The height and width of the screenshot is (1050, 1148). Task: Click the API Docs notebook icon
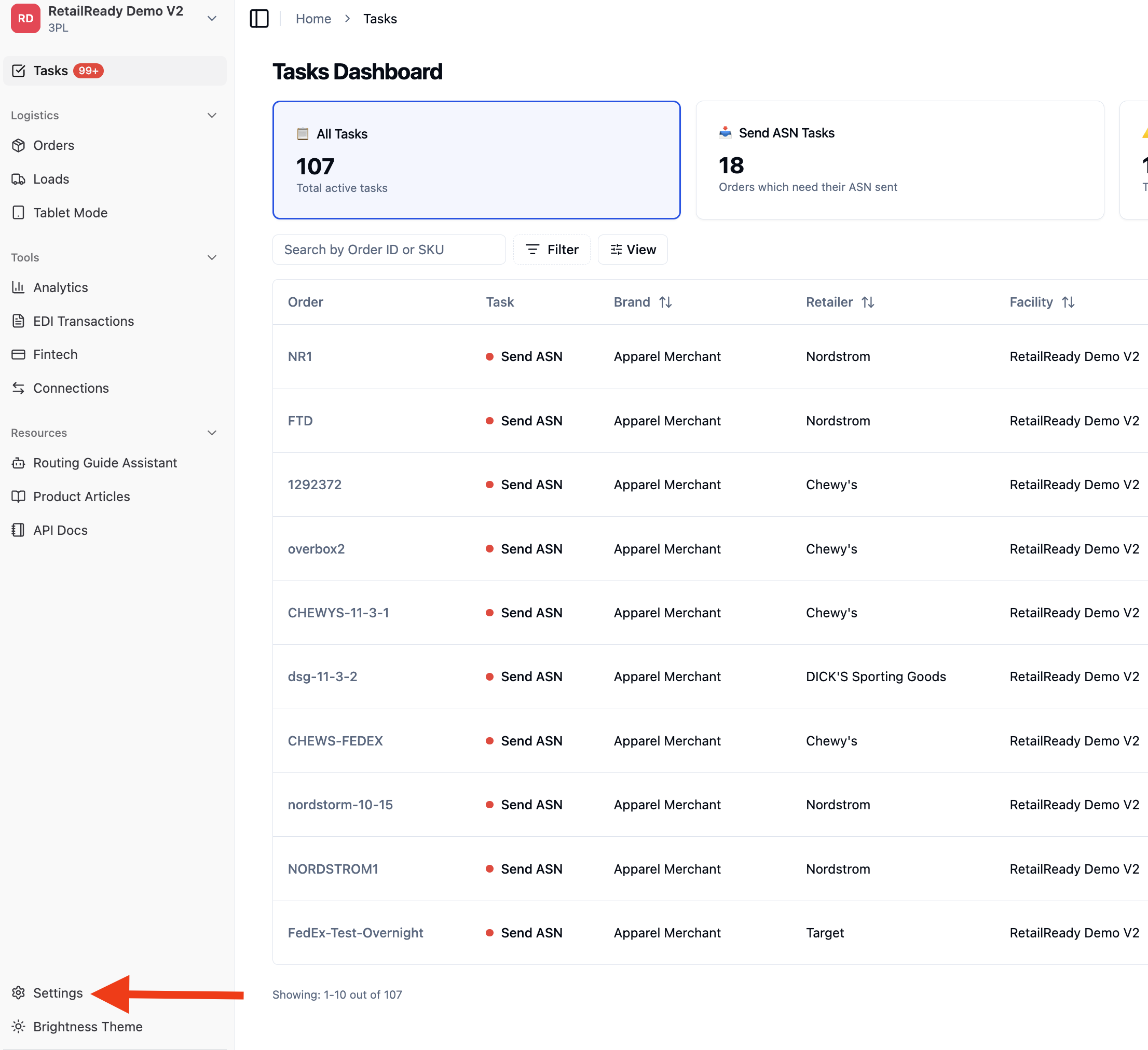(18, 530)
